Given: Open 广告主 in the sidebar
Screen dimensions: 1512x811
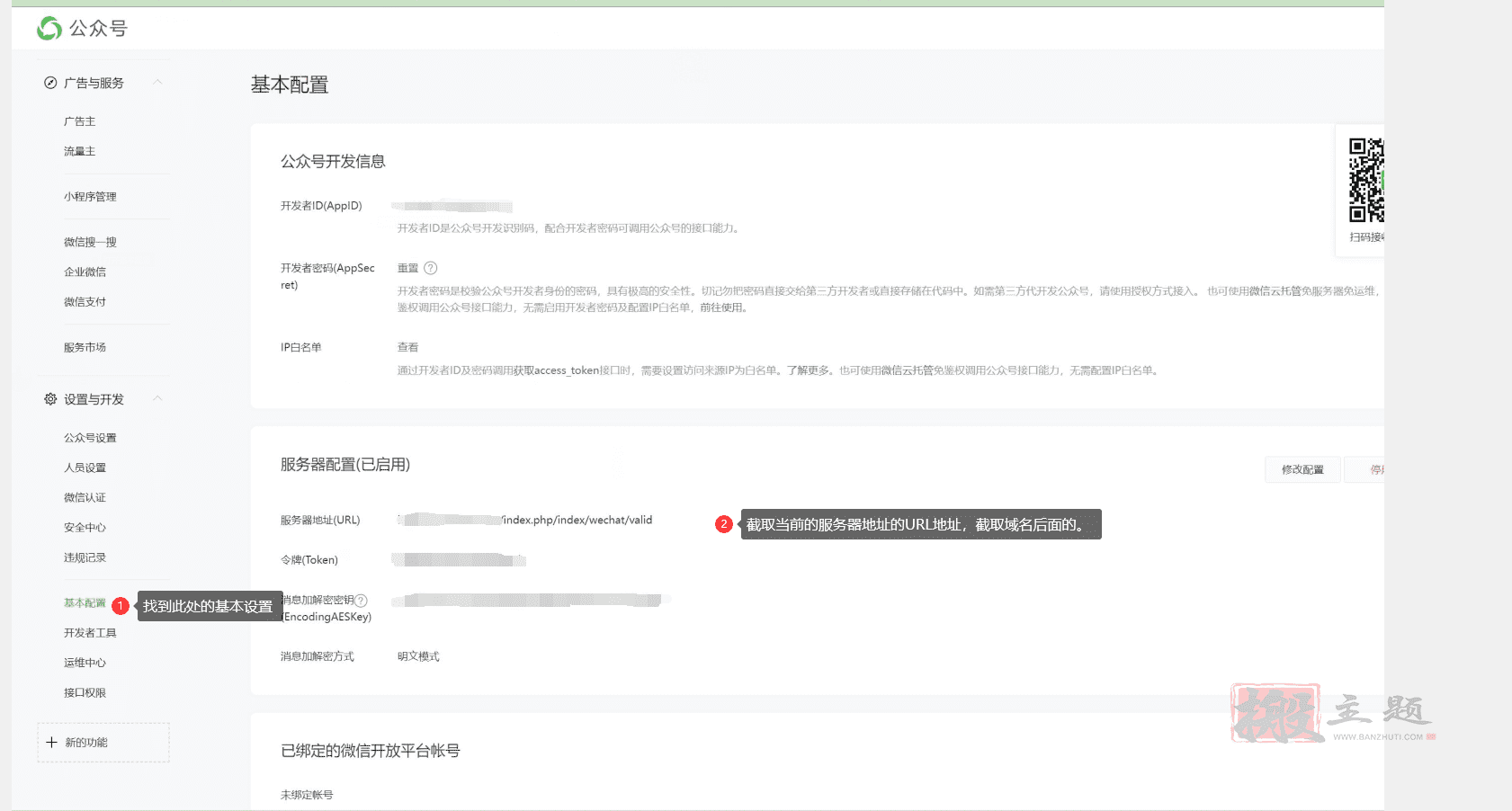Looking at the screenshot, I should point(79,121).
